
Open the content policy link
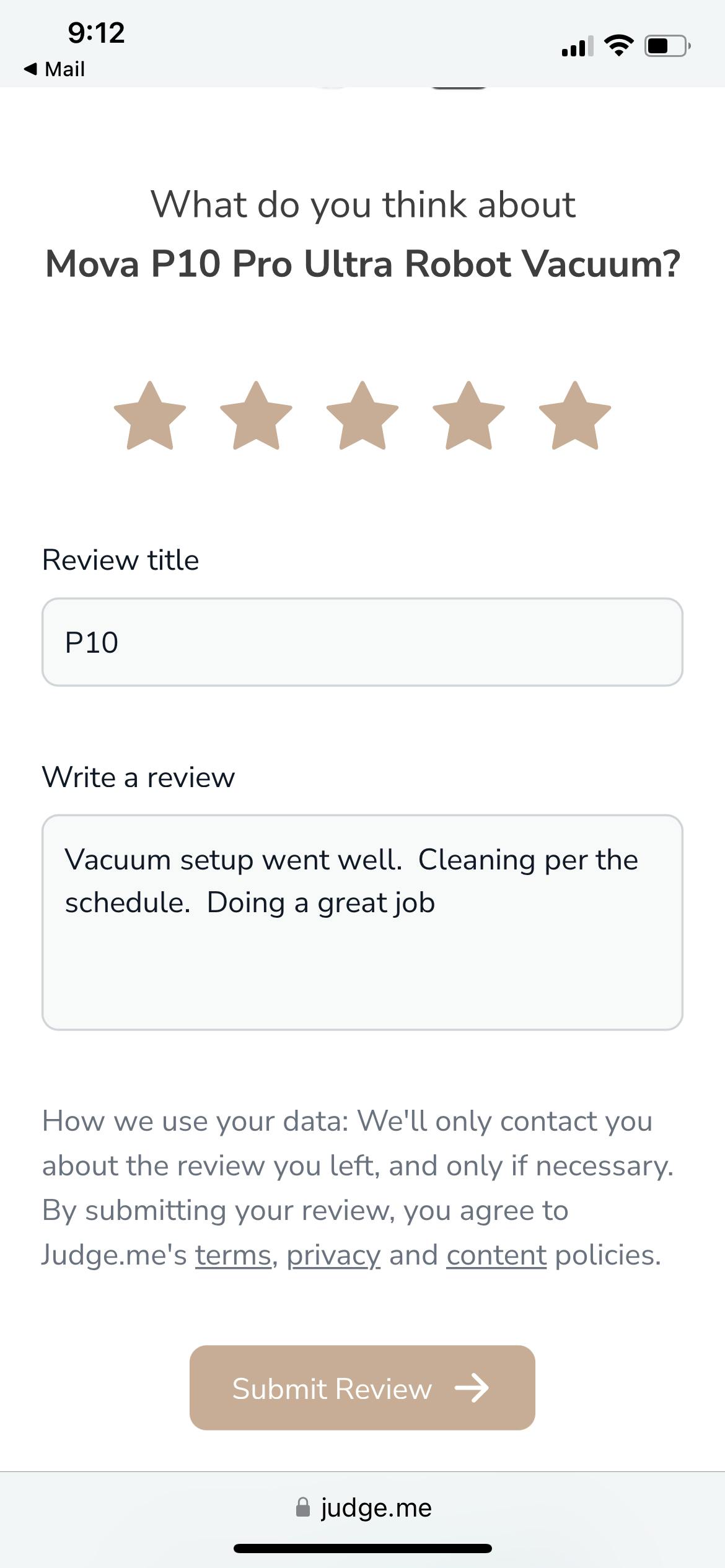(496, 1256)
